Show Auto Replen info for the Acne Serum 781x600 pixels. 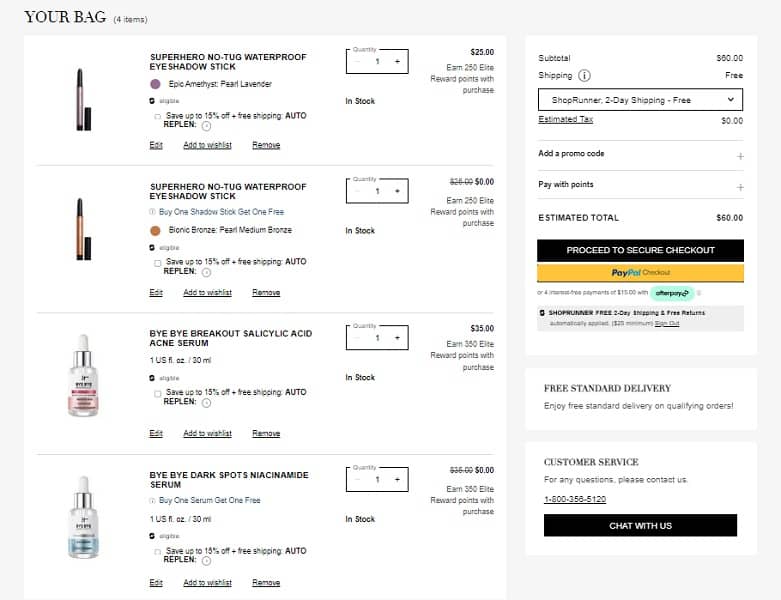[x=207, y=403]
